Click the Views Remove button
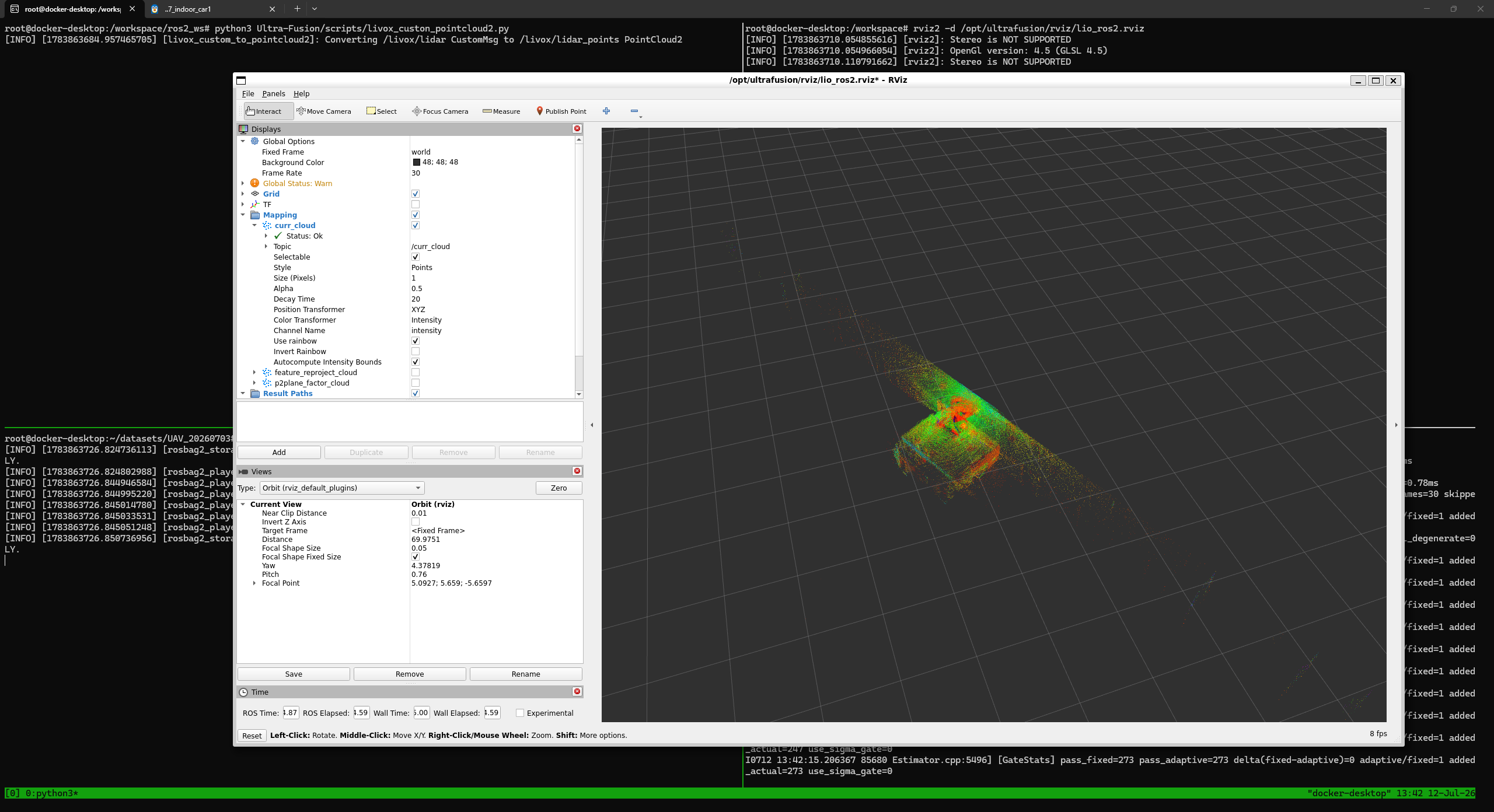Viewport: 1494px width, 812px height. coord(410,674)
